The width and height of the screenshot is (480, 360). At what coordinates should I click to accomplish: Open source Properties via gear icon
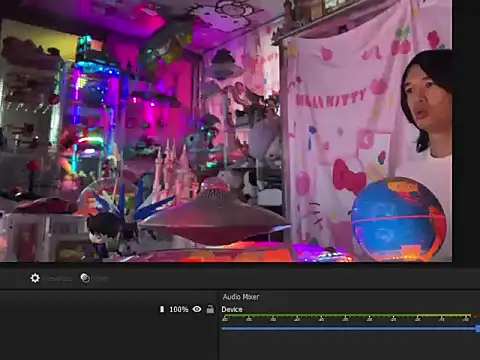click(35, 278)
